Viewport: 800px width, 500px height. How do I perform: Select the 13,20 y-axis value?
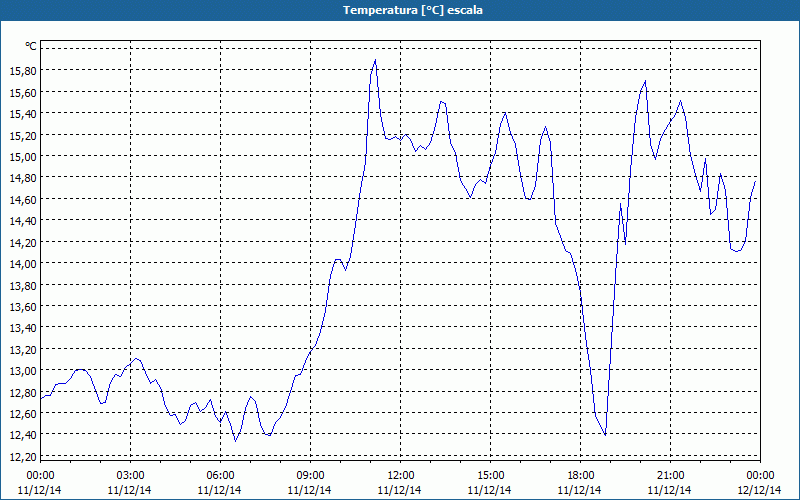[x=23, y=349]
